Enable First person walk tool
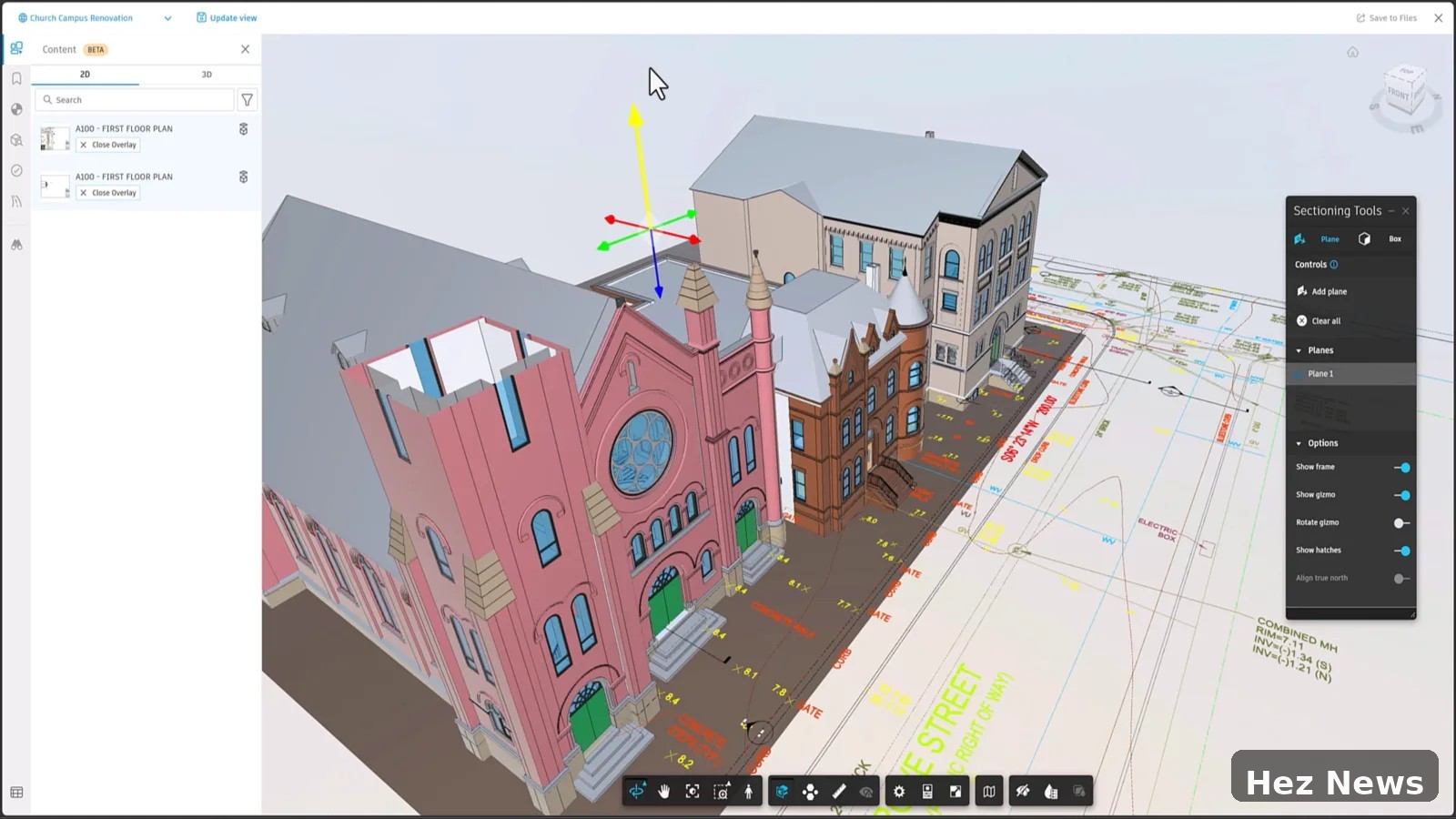 [748, 792]
